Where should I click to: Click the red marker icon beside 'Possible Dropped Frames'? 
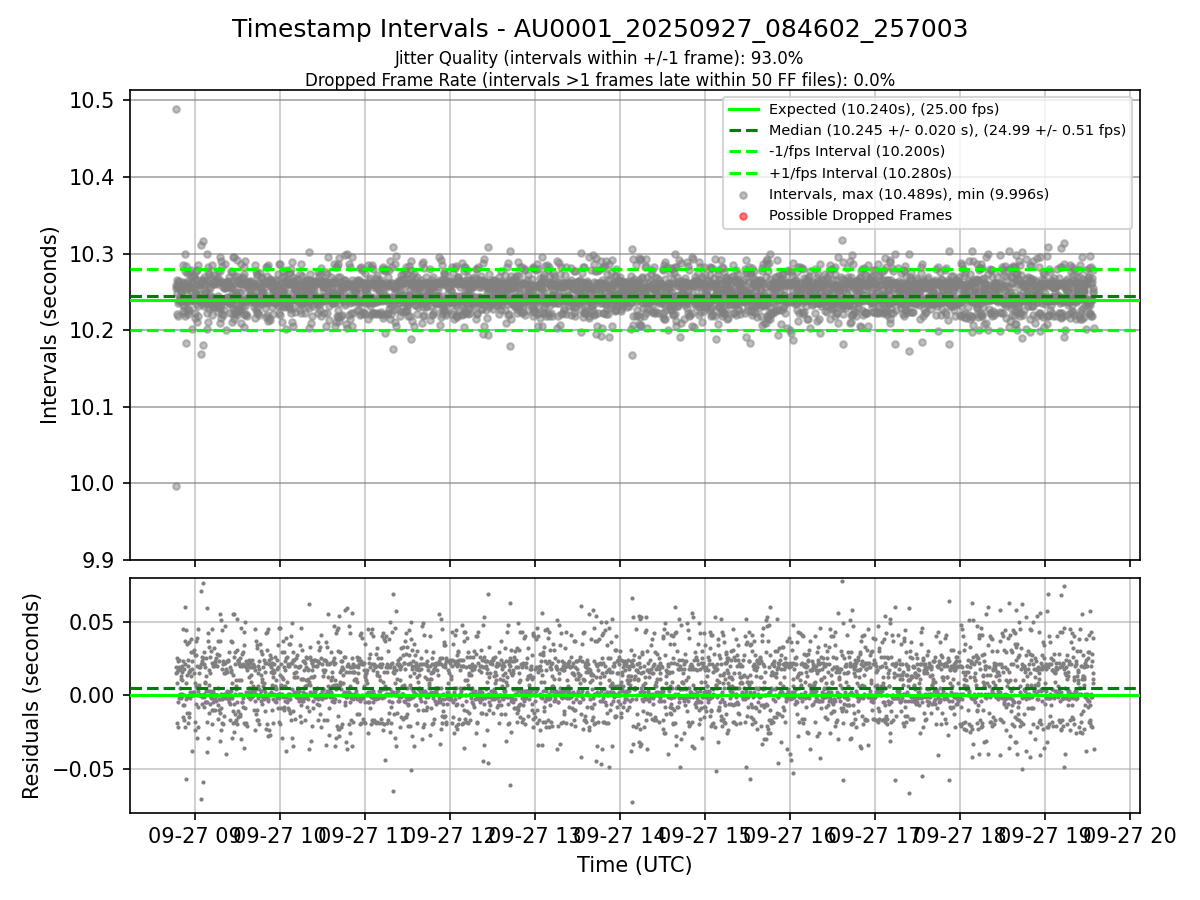point(744,216)
